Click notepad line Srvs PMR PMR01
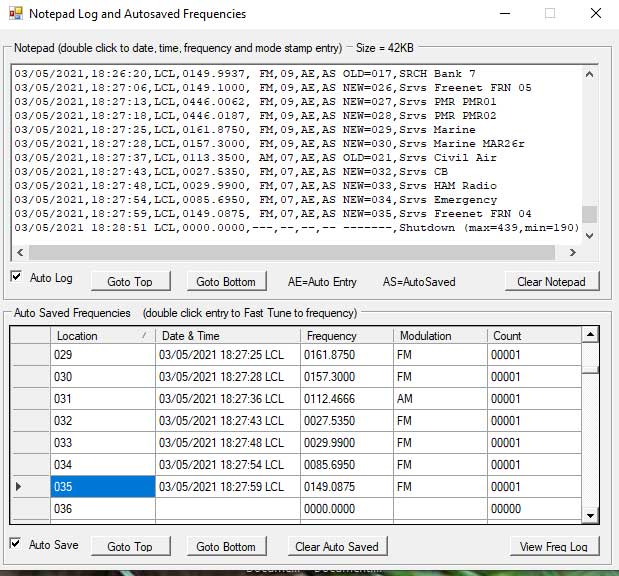The height and width of the screenshot is (576, 619). [x=255, y=102]
